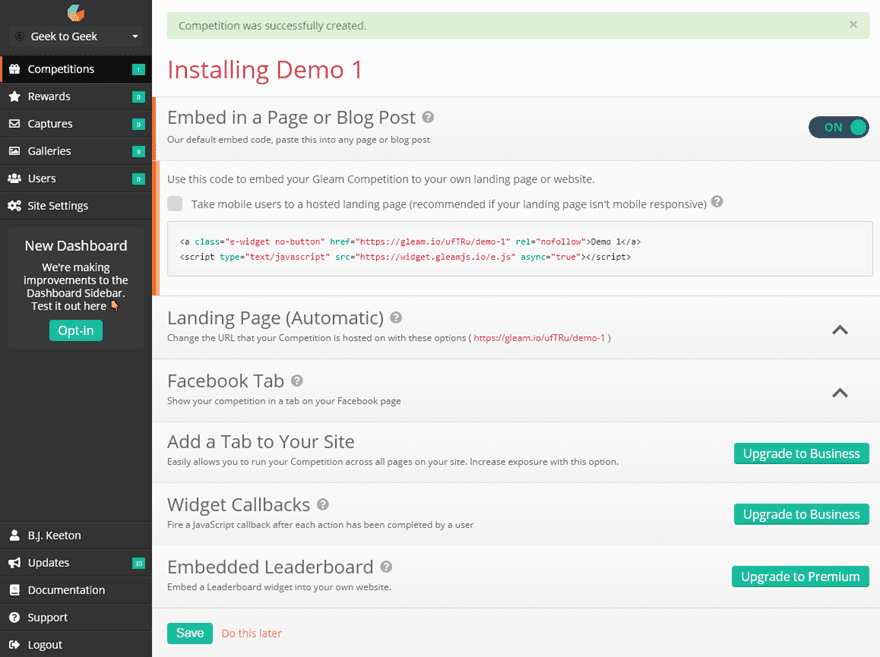Open Site Settings gears icon
The image size is (880, 657).
(x=15, y=205)
